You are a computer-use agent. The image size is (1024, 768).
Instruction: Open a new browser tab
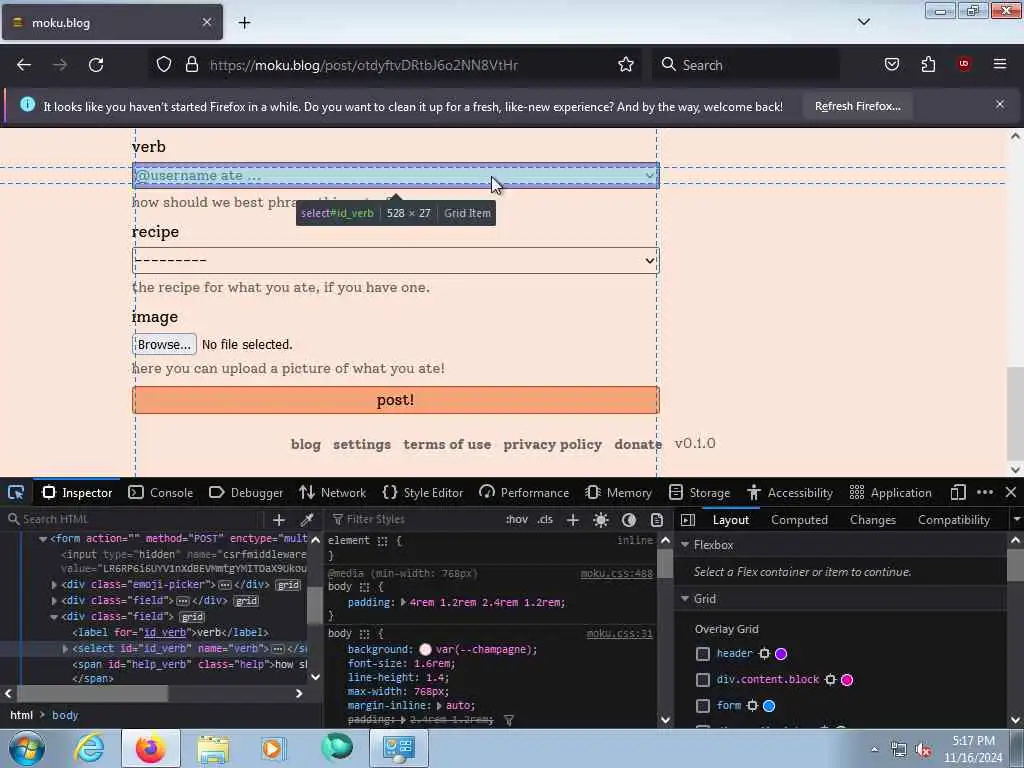244,23
